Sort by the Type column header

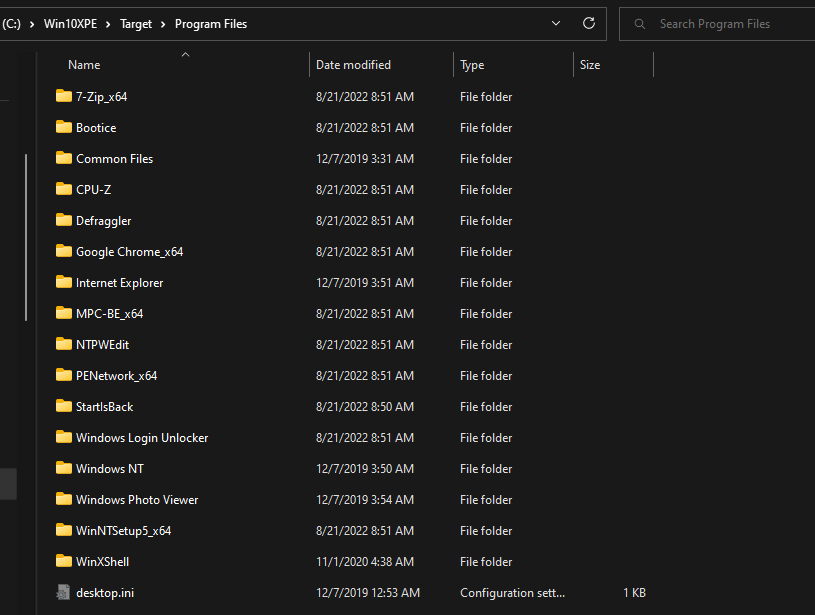[472, 65]
